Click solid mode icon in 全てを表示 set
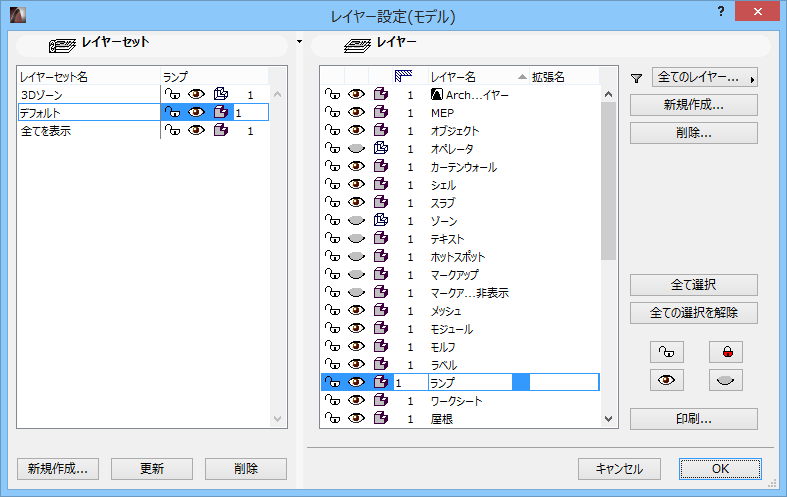 [221, 131]
